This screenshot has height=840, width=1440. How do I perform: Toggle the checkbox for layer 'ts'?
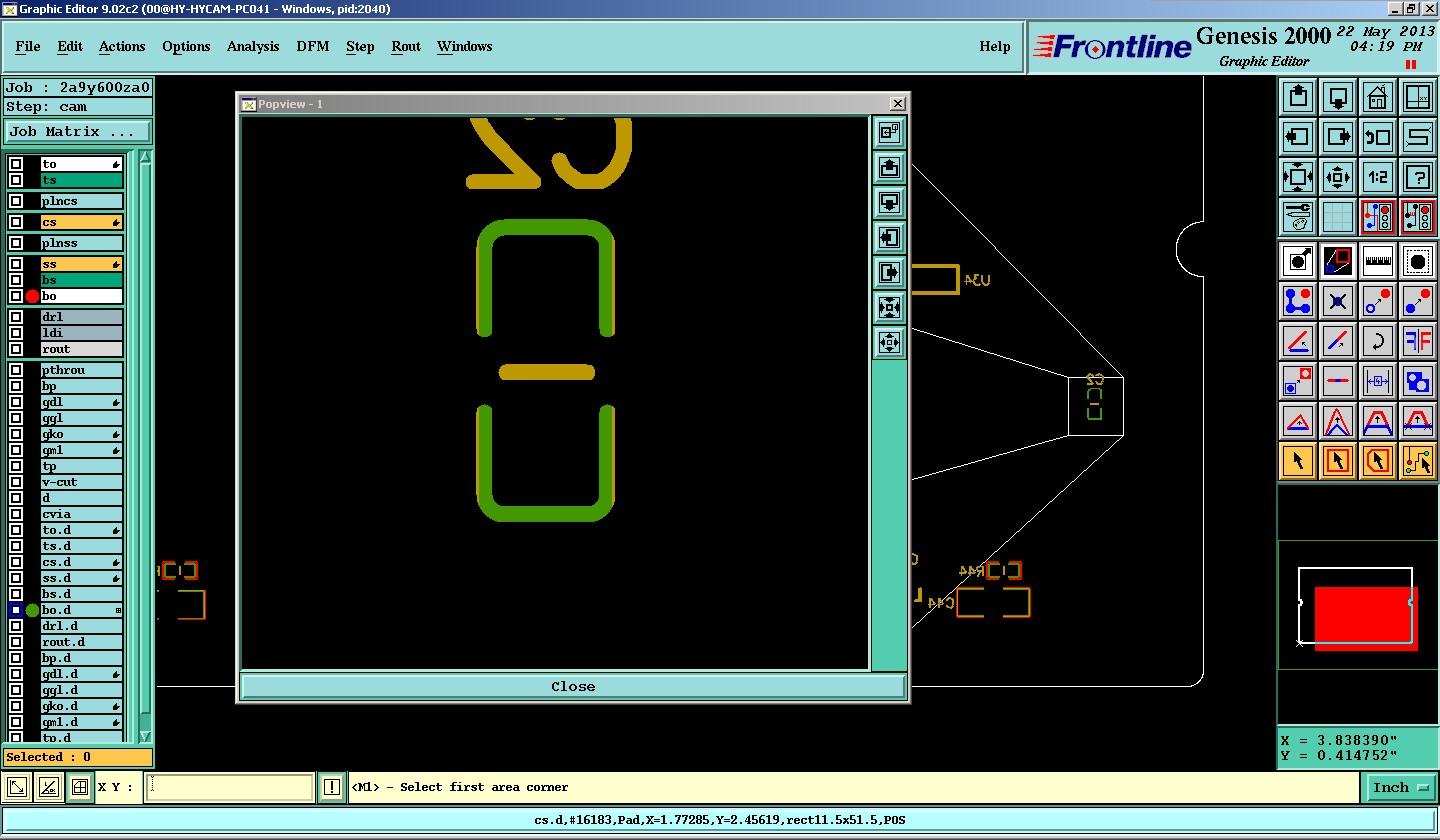point(16,180)
